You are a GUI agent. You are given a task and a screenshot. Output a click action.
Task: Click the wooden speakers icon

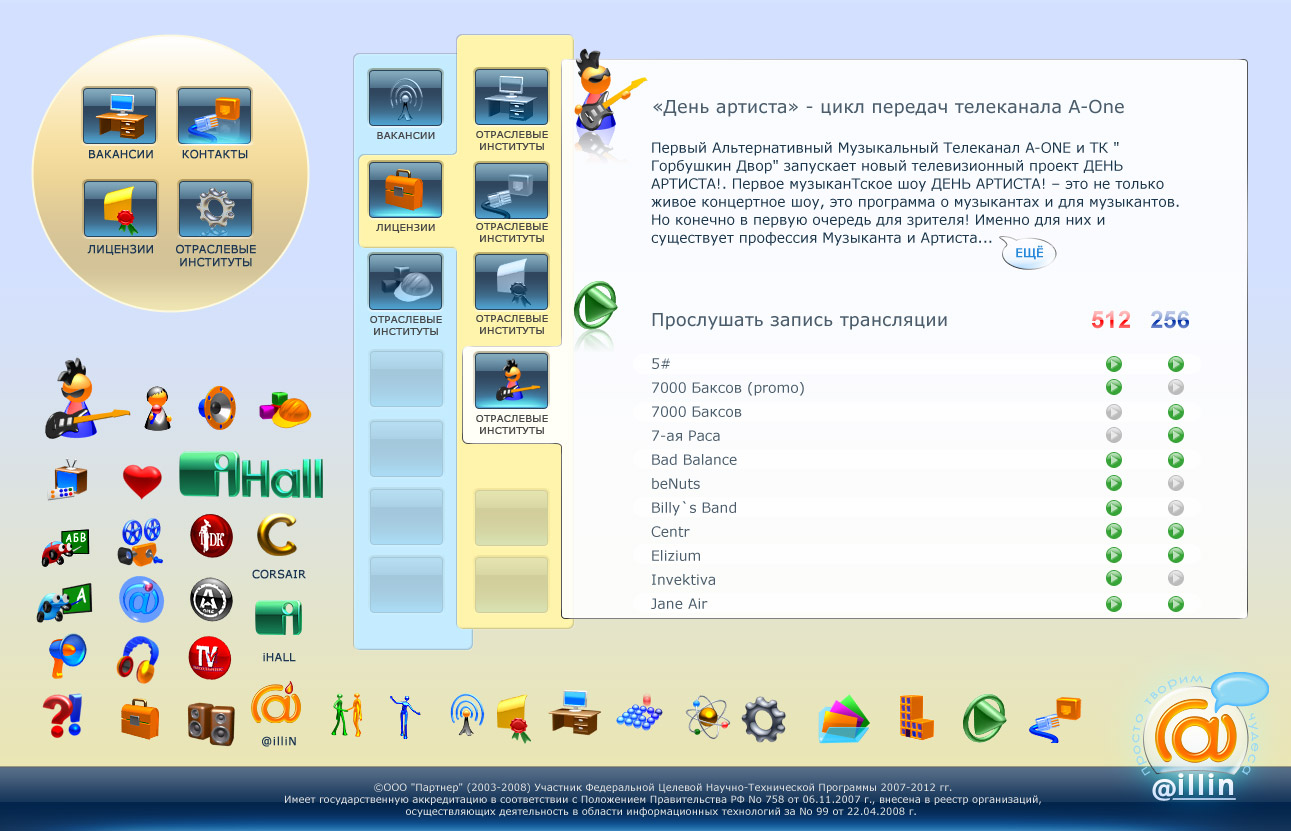tap(211, 720)
